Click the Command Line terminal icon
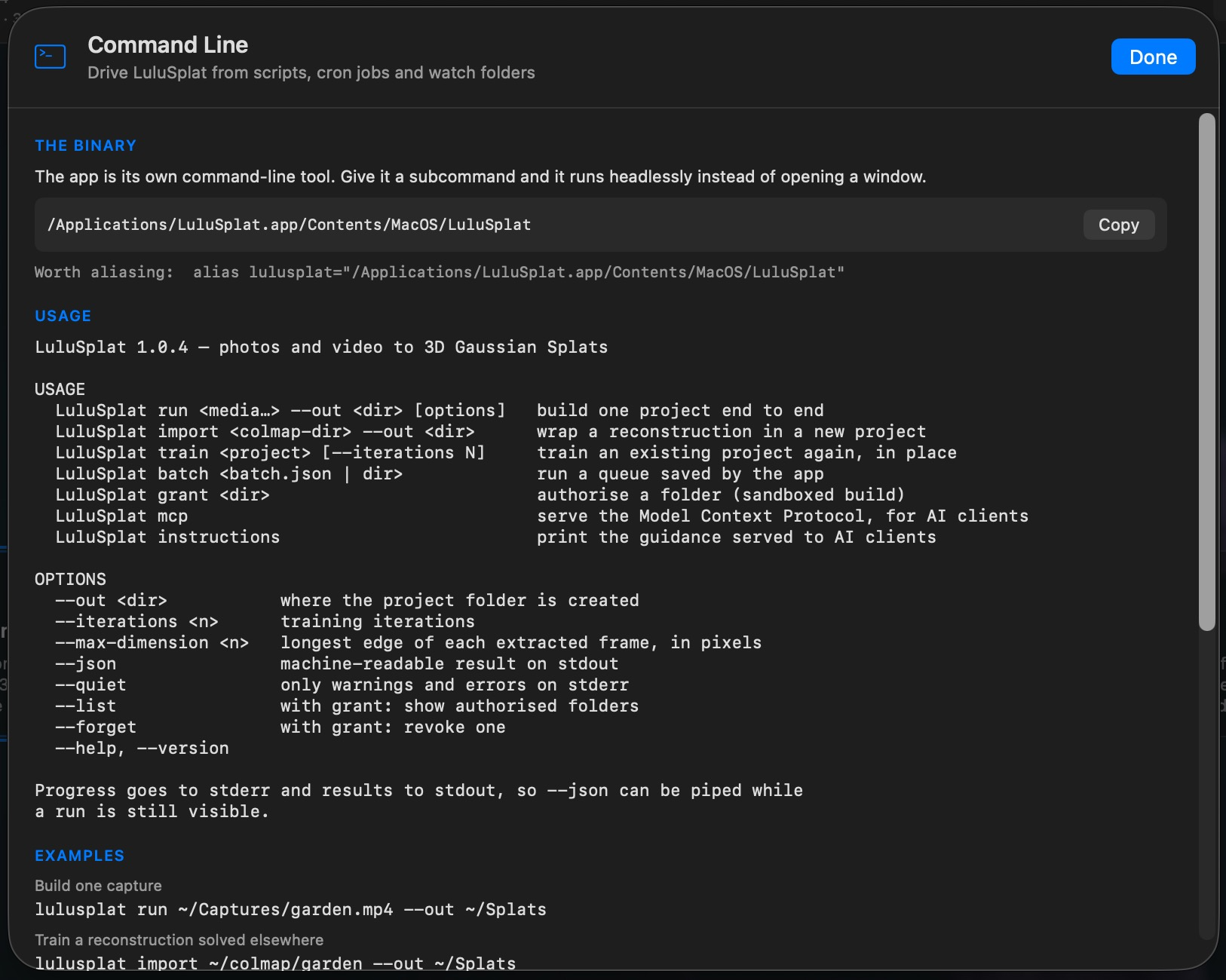The width and height of the screenshot is (1226, 980). click(51, 57)
